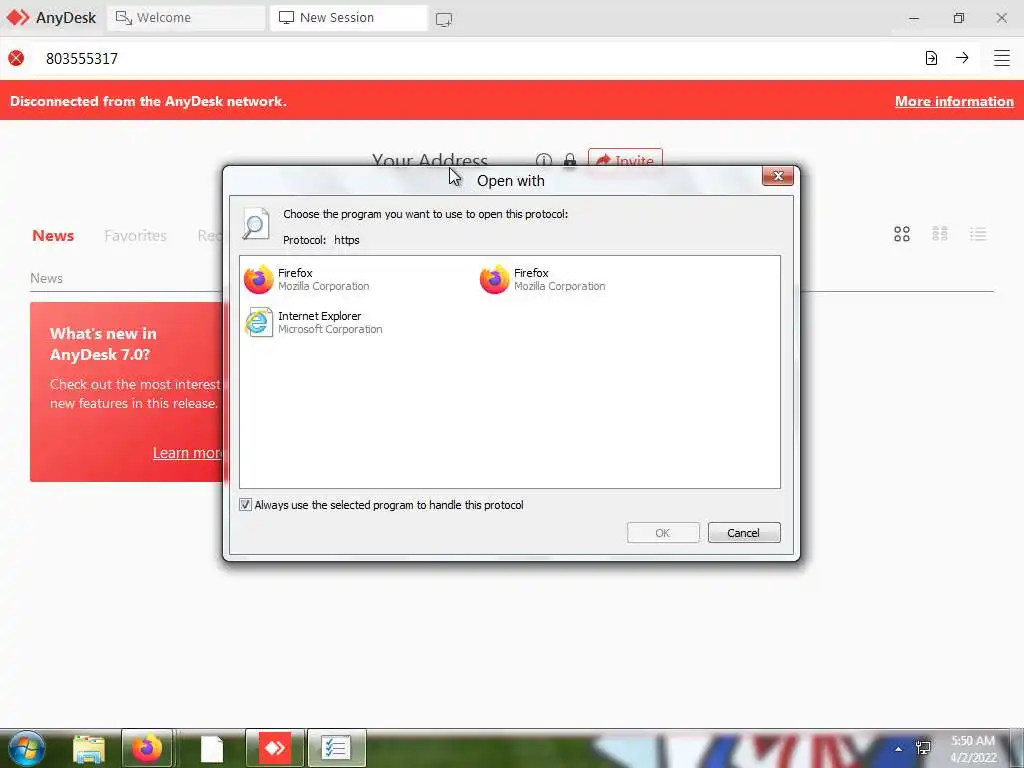1024x768 pixels.
Task: Select the second Firefox entry on the right
Action: coord(543,280)
